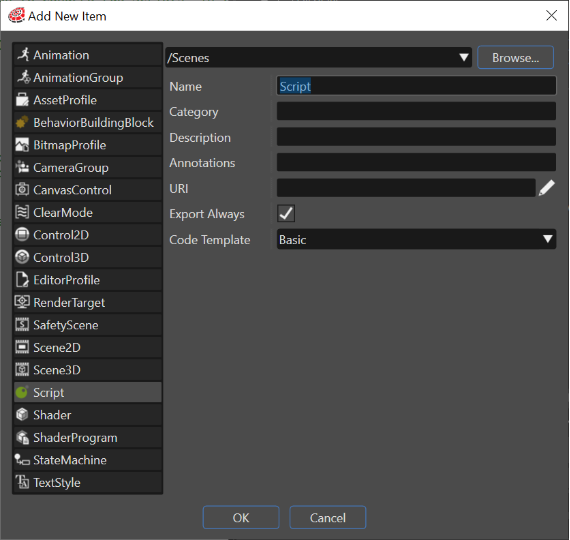The width and height of the screenshot is (570, 540).
Task: Click the TextStyle icon
Action: (22, 482)
